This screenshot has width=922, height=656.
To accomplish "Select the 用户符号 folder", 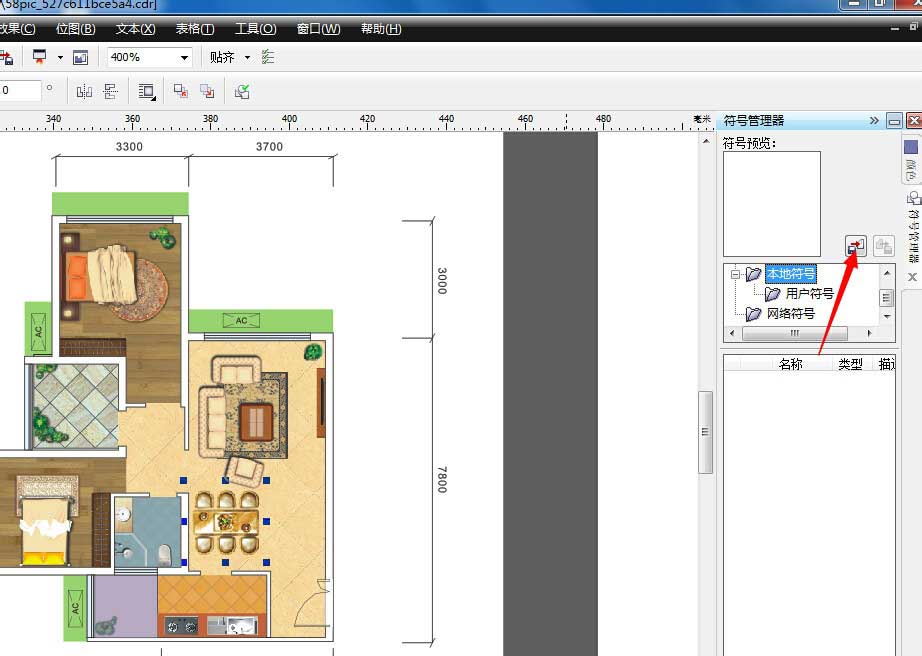I will 809,293.
